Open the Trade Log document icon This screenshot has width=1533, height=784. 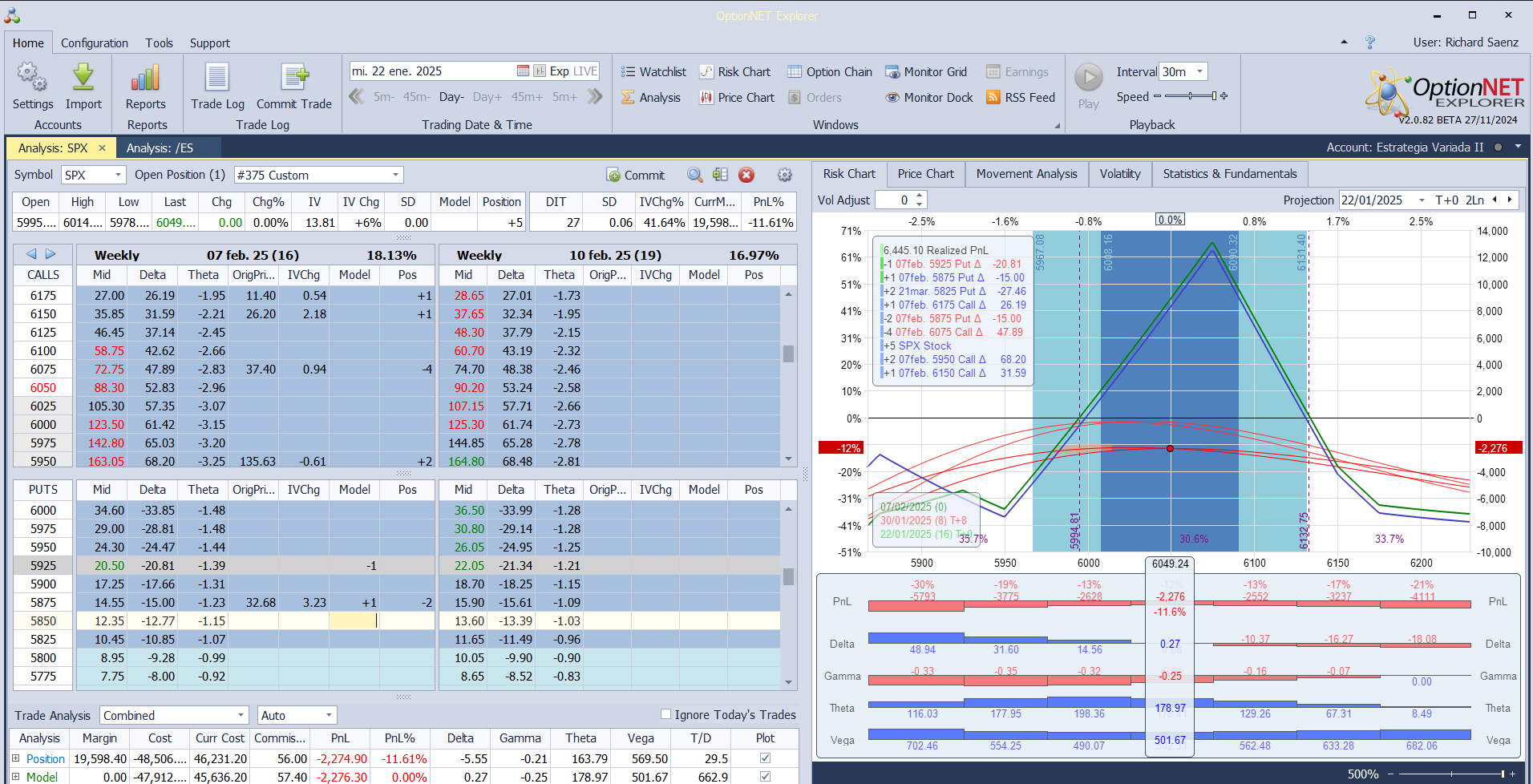[x=217, y=77]
